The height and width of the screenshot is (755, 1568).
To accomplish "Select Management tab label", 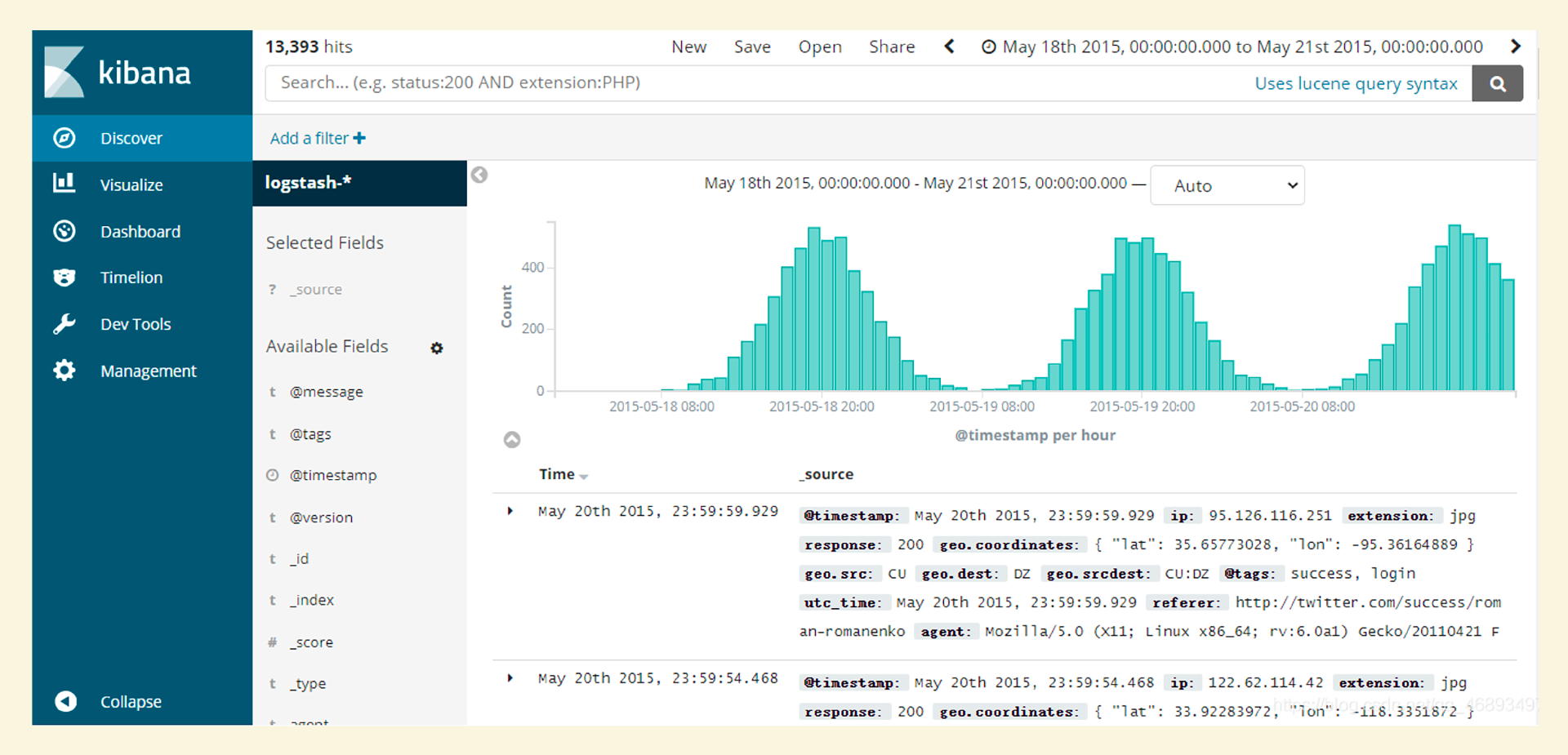I will tap(148, 371).
